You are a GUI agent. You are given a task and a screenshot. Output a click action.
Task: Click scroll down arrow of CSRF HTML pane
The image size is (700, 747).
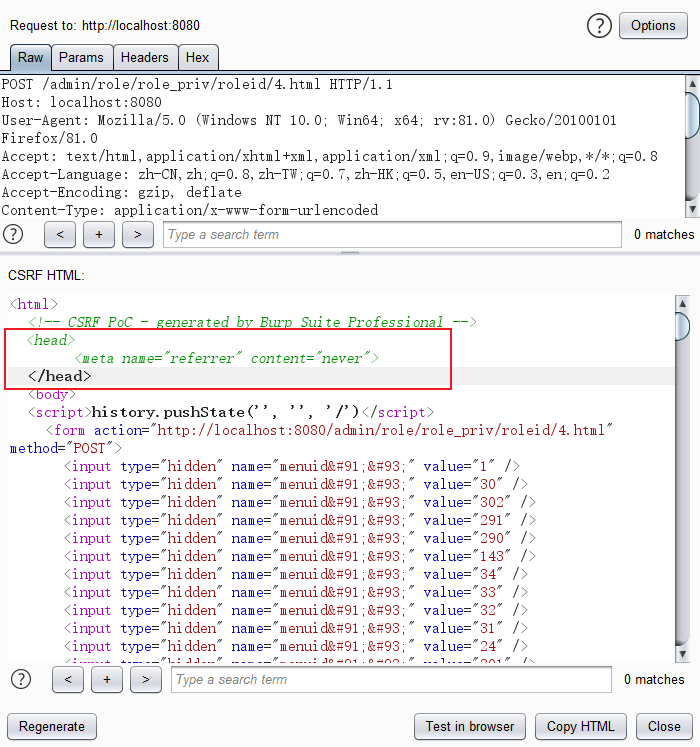click(x=682, y=654)
